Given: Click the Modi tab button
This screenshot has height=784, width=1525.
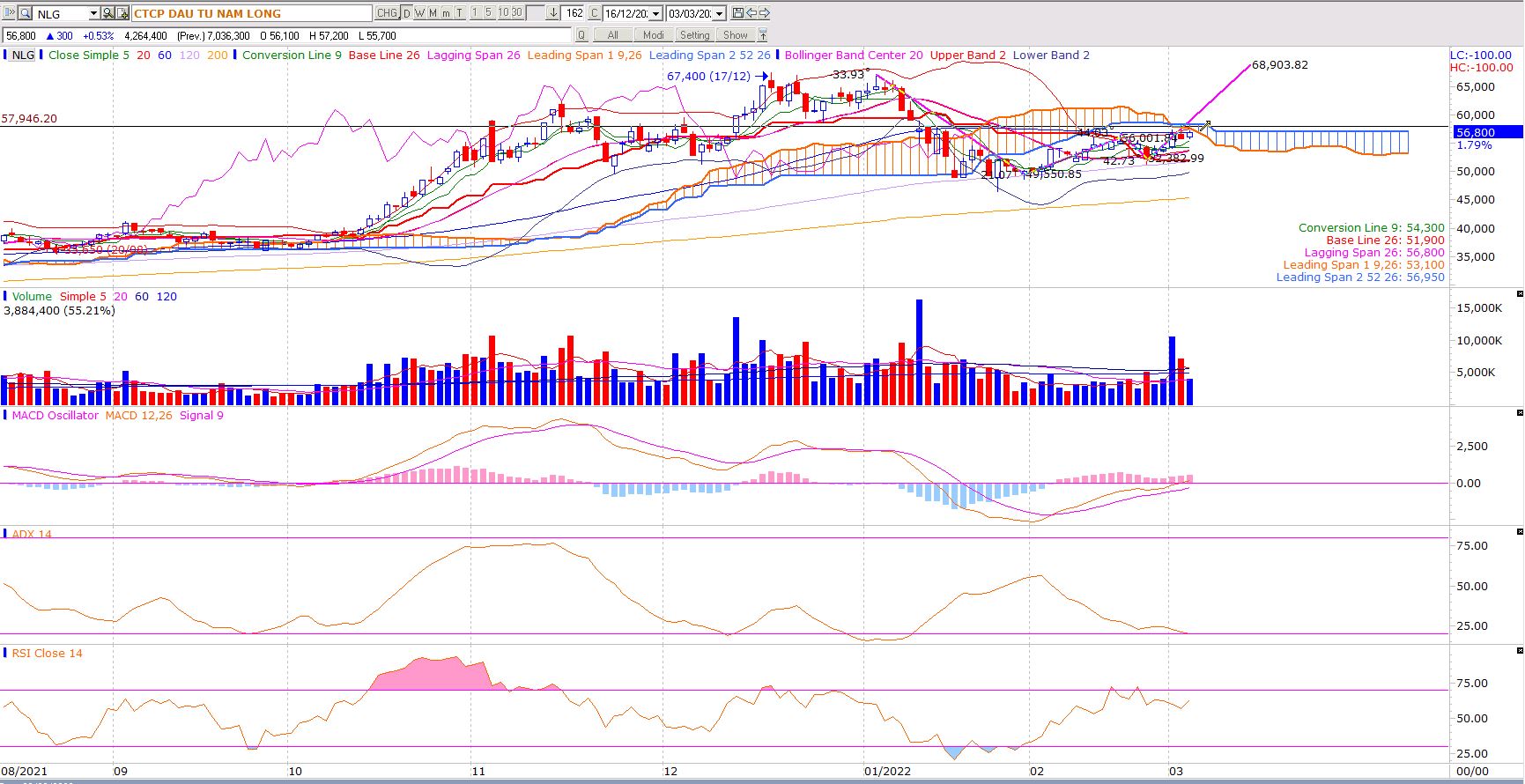Looking at the screenshot, I should tap(653, 35).
